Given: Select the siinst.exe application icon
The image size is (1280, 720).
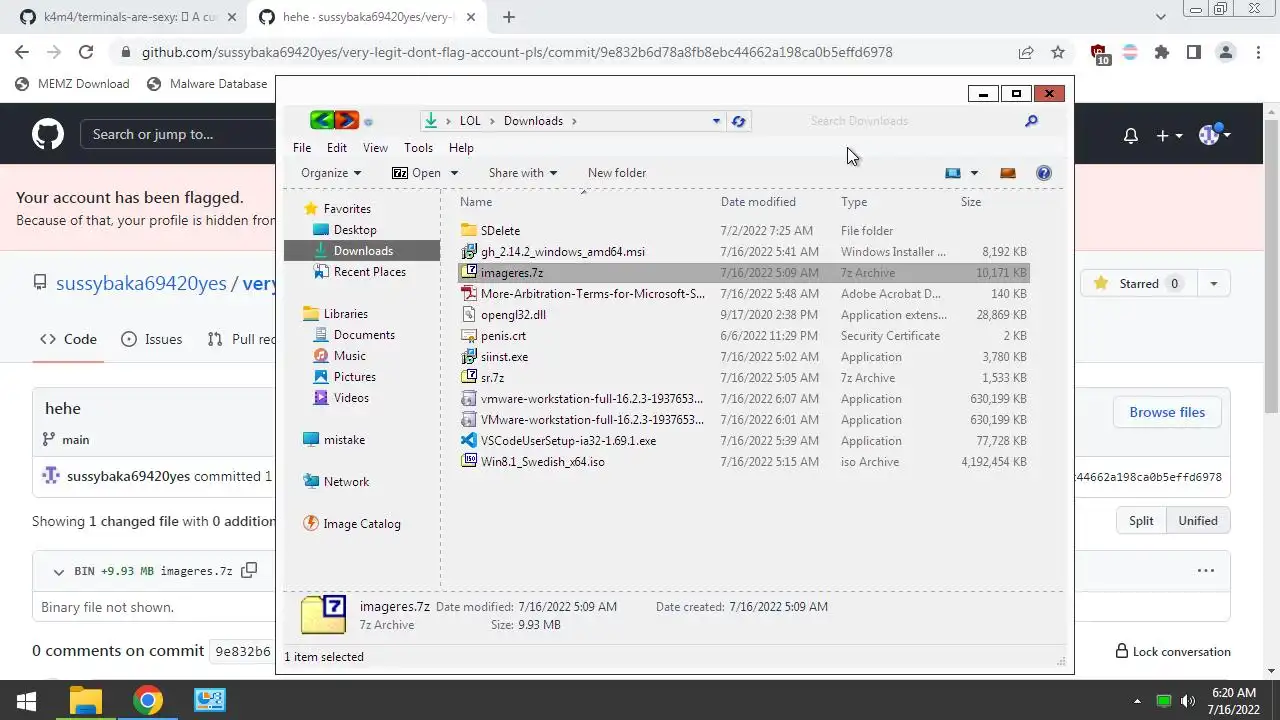Looking at the screenshot, I should 469,356.
